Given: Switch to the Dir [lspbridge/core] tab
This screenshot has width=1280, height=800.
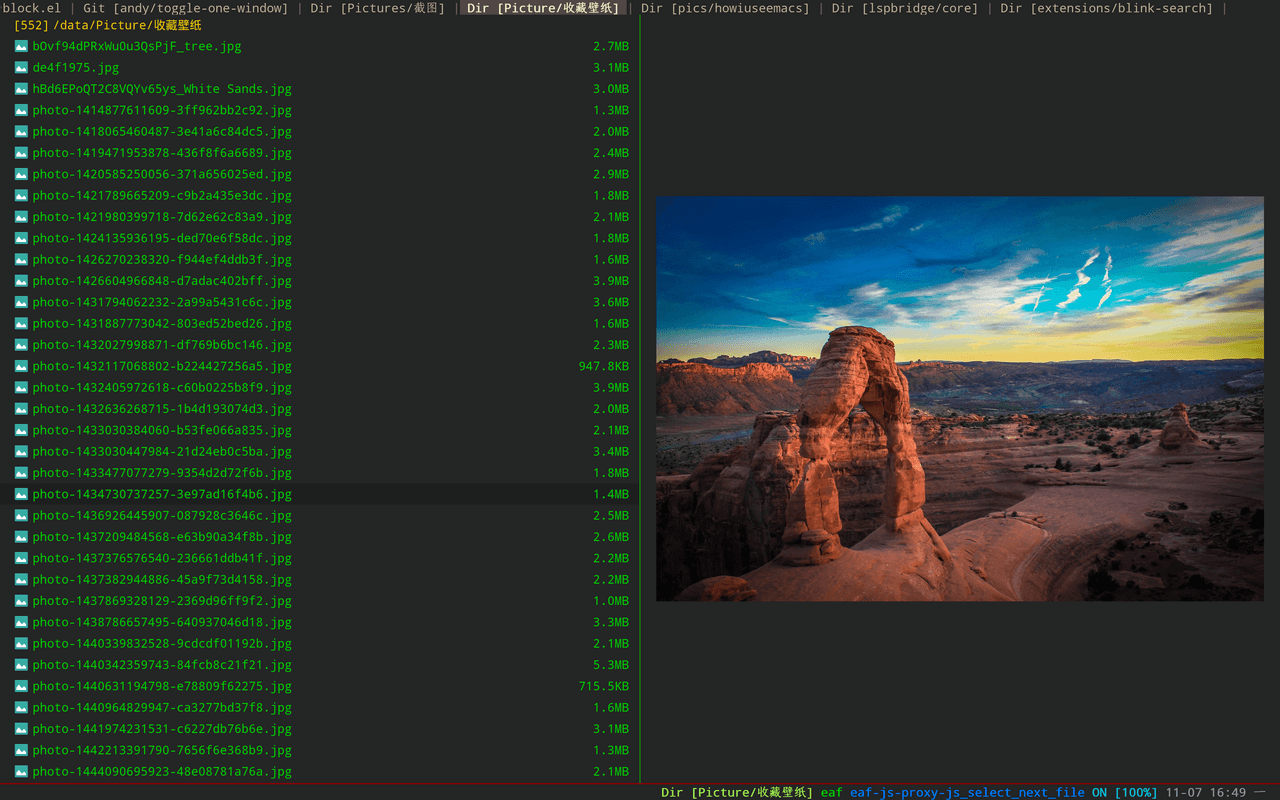Looking at the screenshot, I should (903, 8).
